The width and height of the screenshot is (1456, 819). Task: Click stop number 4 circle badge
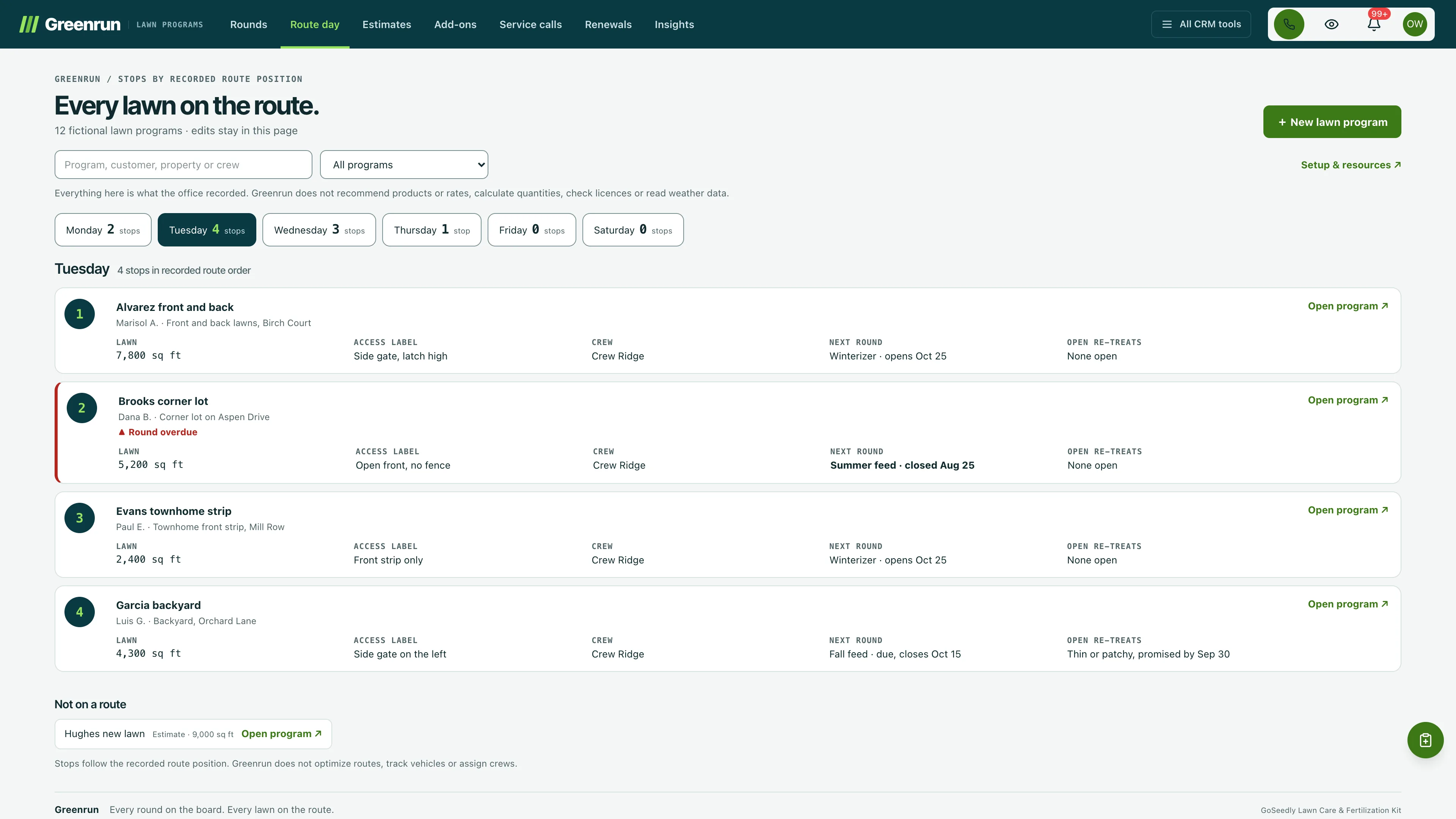80,612
